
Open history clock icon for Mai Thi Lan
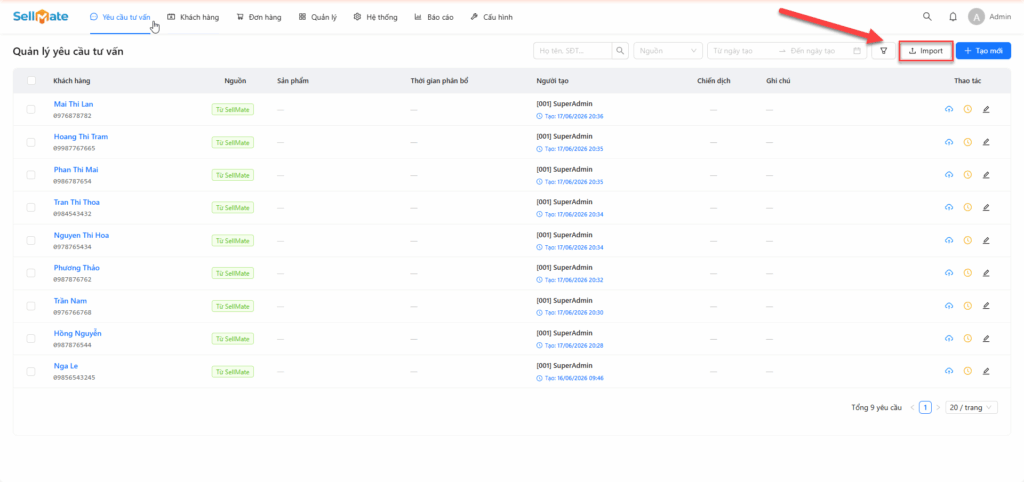(968, 109)
